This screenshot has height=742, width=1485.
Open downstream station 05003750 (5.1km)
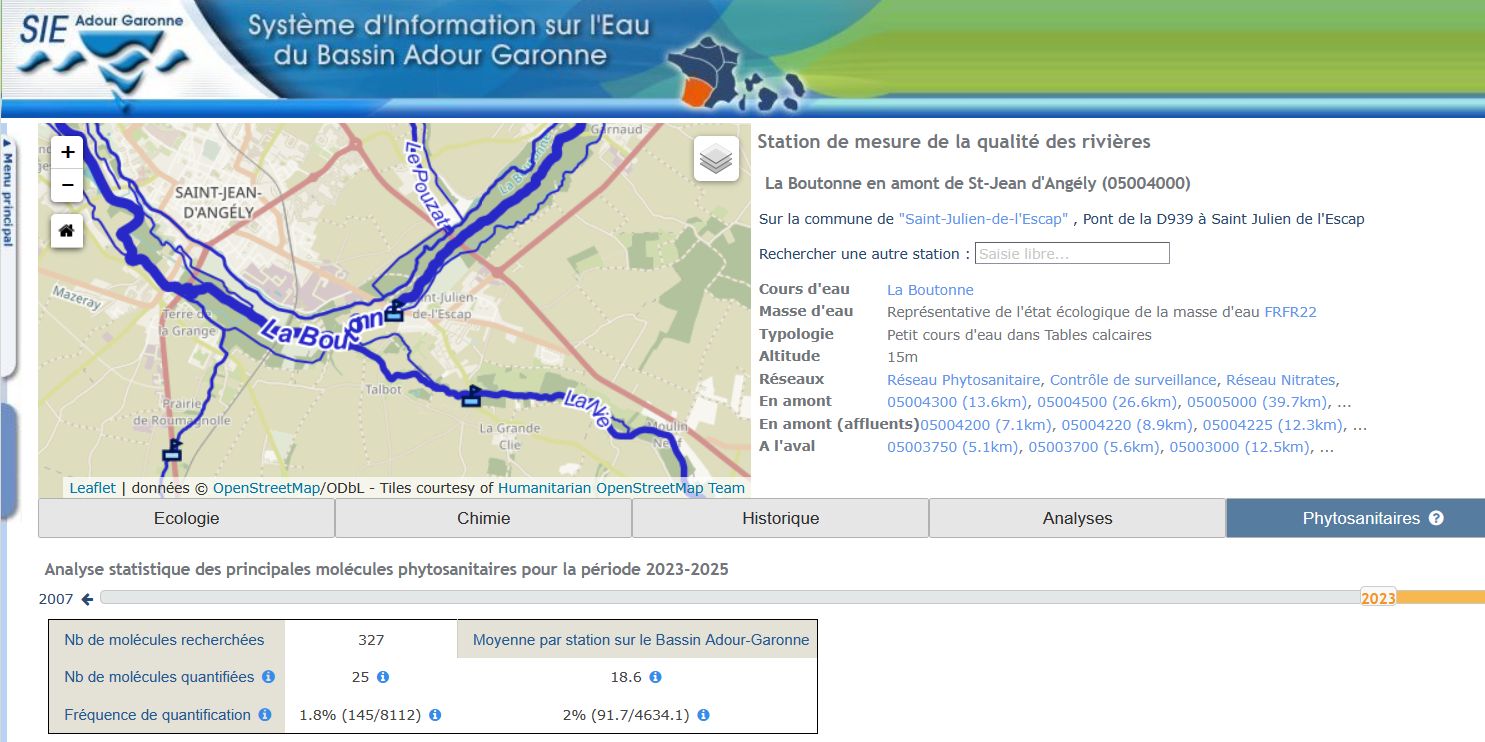point(953,447)
